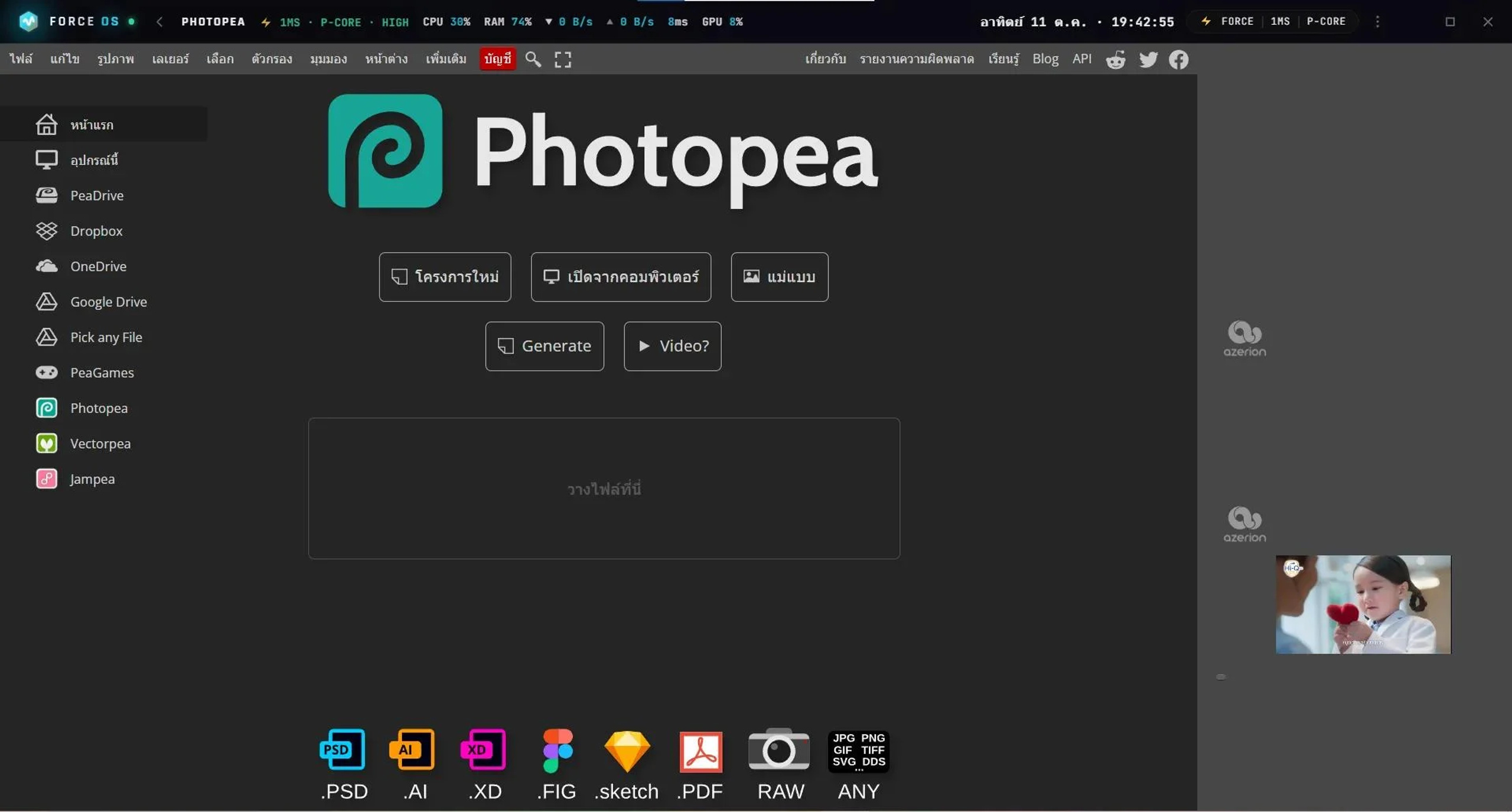Select หน้าแรก in the sidebar
The width and height of the screenshot is (1512, 812).
point(104,124)
